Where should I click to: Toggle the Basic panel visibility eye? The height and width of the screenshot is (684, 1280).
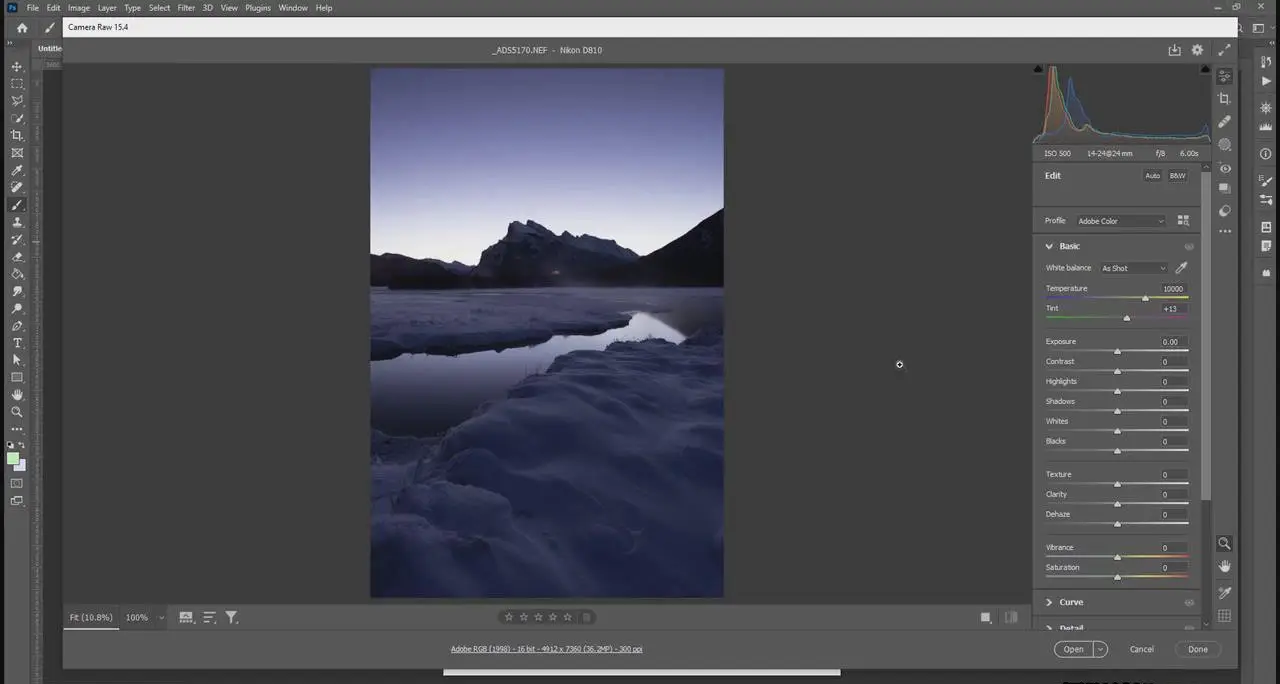(1189, 246)
